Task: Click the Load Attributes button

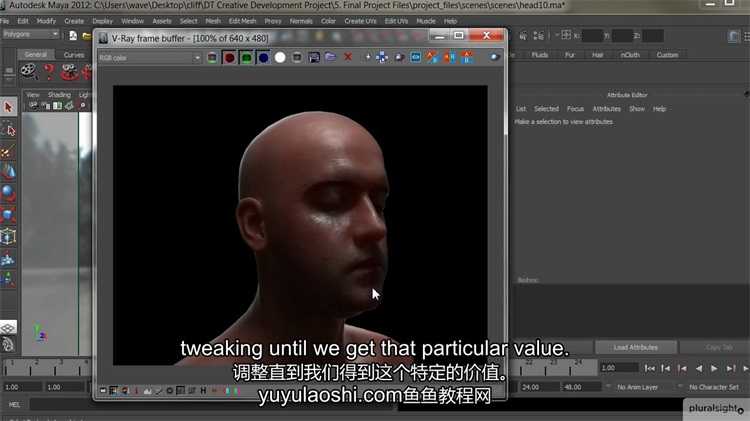Action: 636,347
